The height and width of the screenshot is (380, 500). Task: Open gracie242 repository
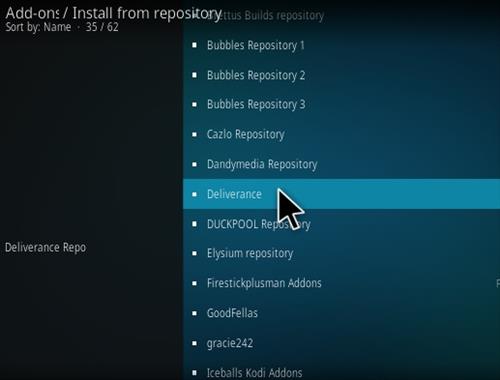pos(341,343)
